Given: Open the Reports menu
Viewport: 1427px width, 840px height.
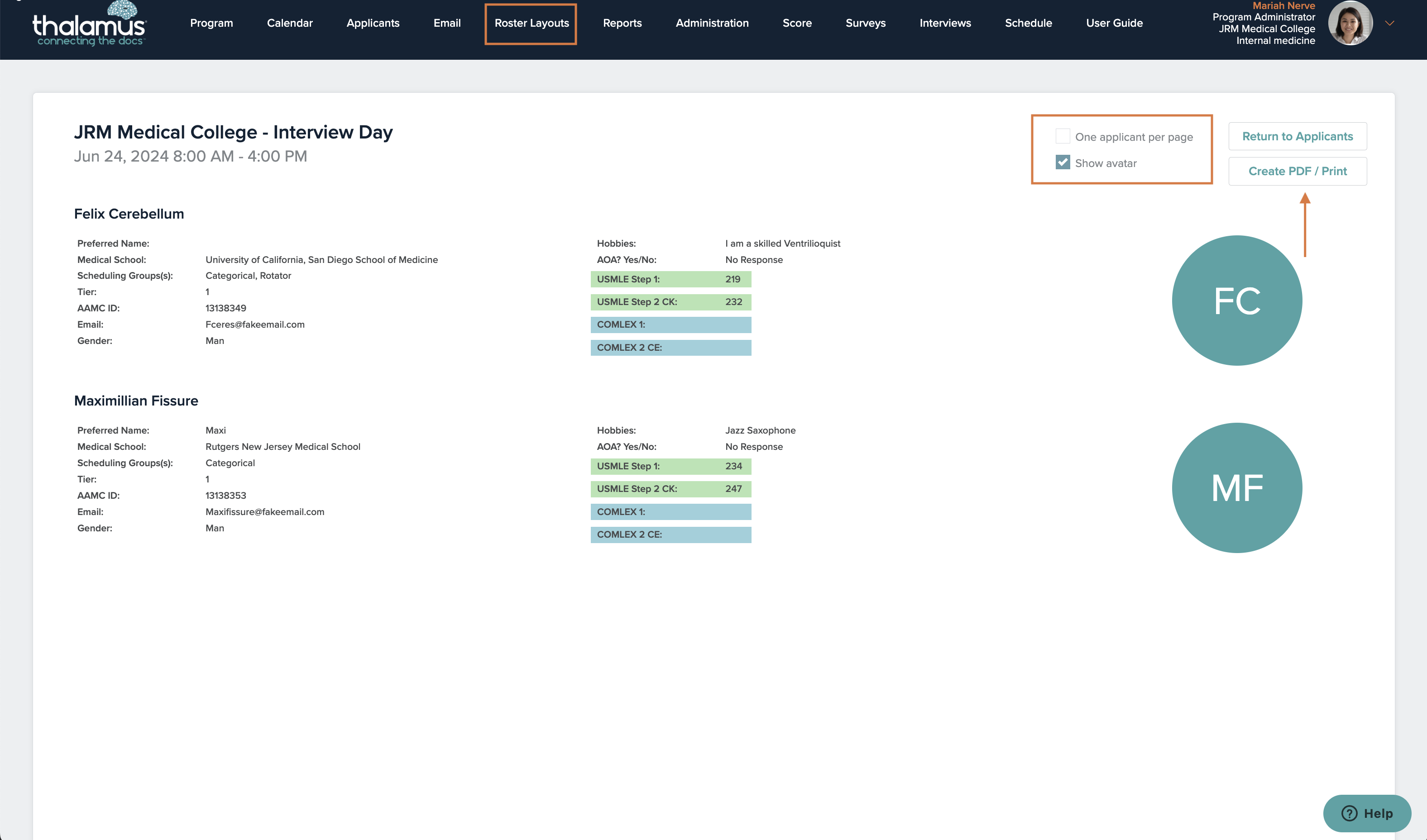Looking at the screenshot, I should (x=623, y=23).
